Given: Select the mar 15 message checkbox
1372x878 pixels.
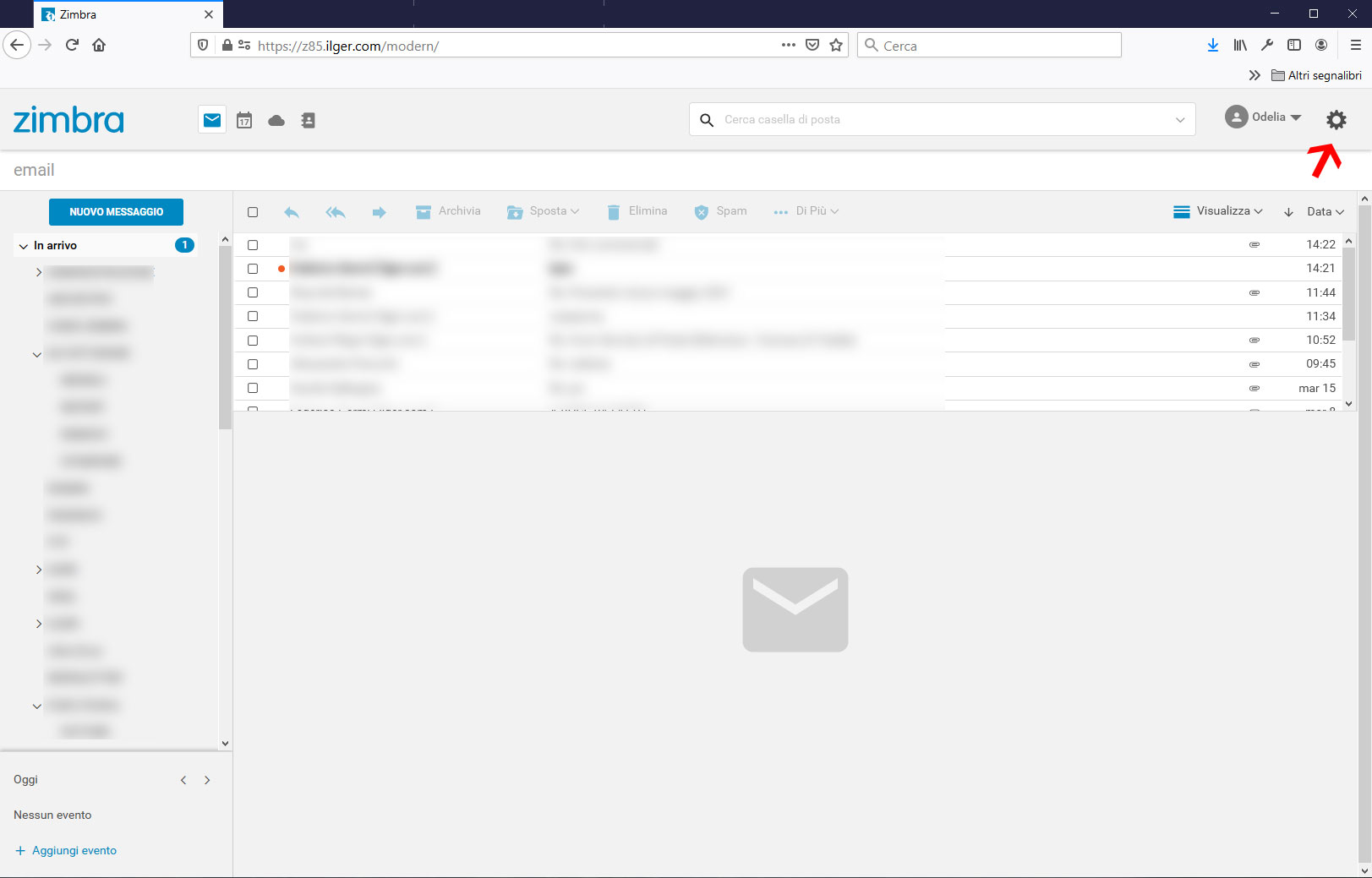Looking at the screenshot, I should [x=253, y=388].
